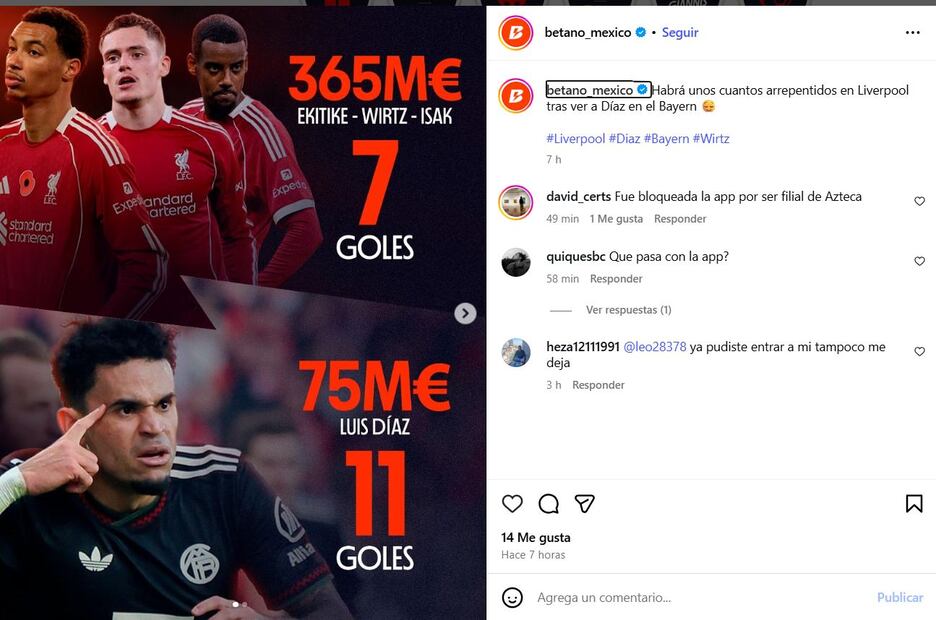Follow betano_mexico with Seguir link
Image resolution: width=936 pixels, height=620 pixels.
(680, 32)
